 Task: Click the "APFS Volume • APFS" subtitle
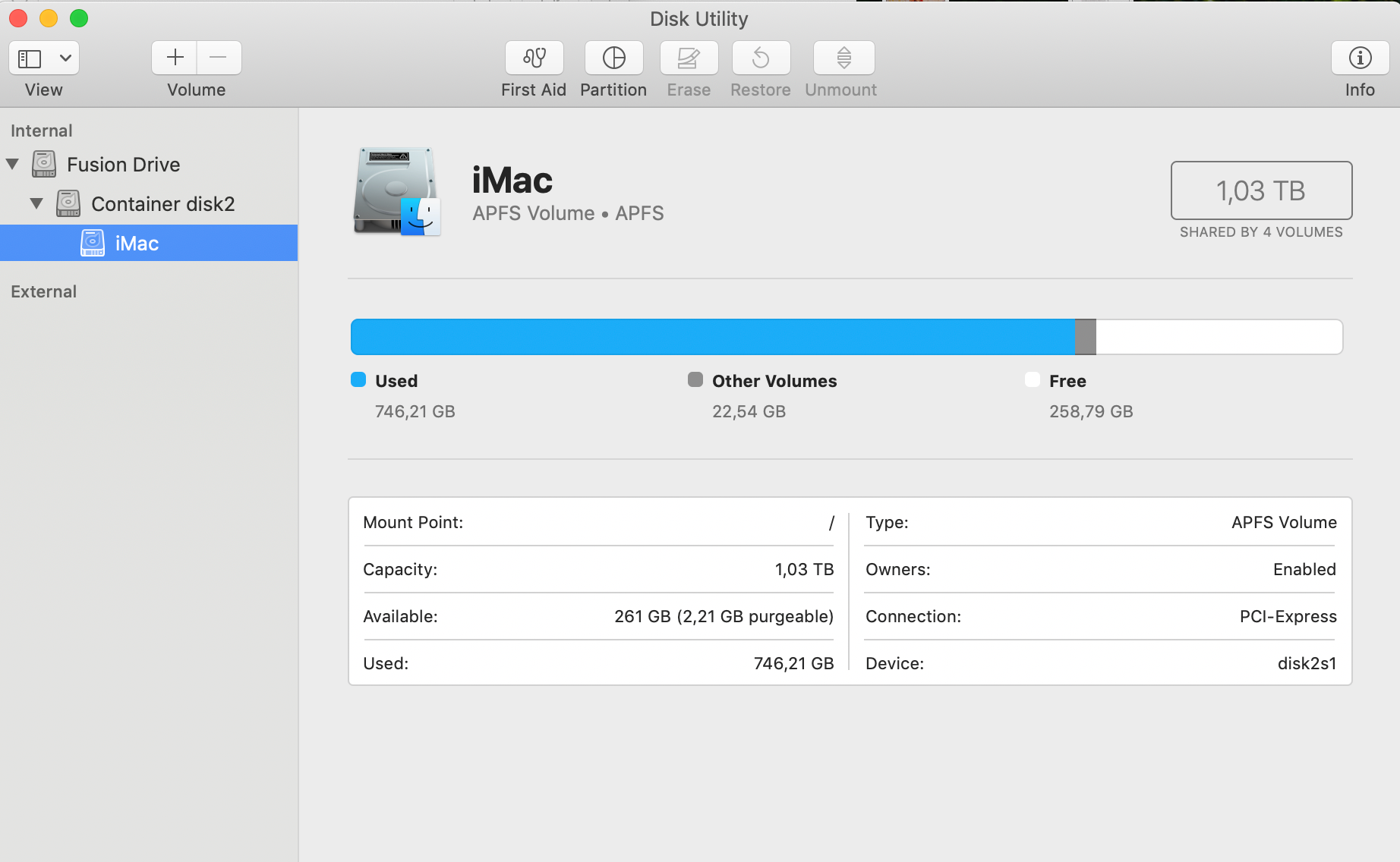tap(568, 213)
